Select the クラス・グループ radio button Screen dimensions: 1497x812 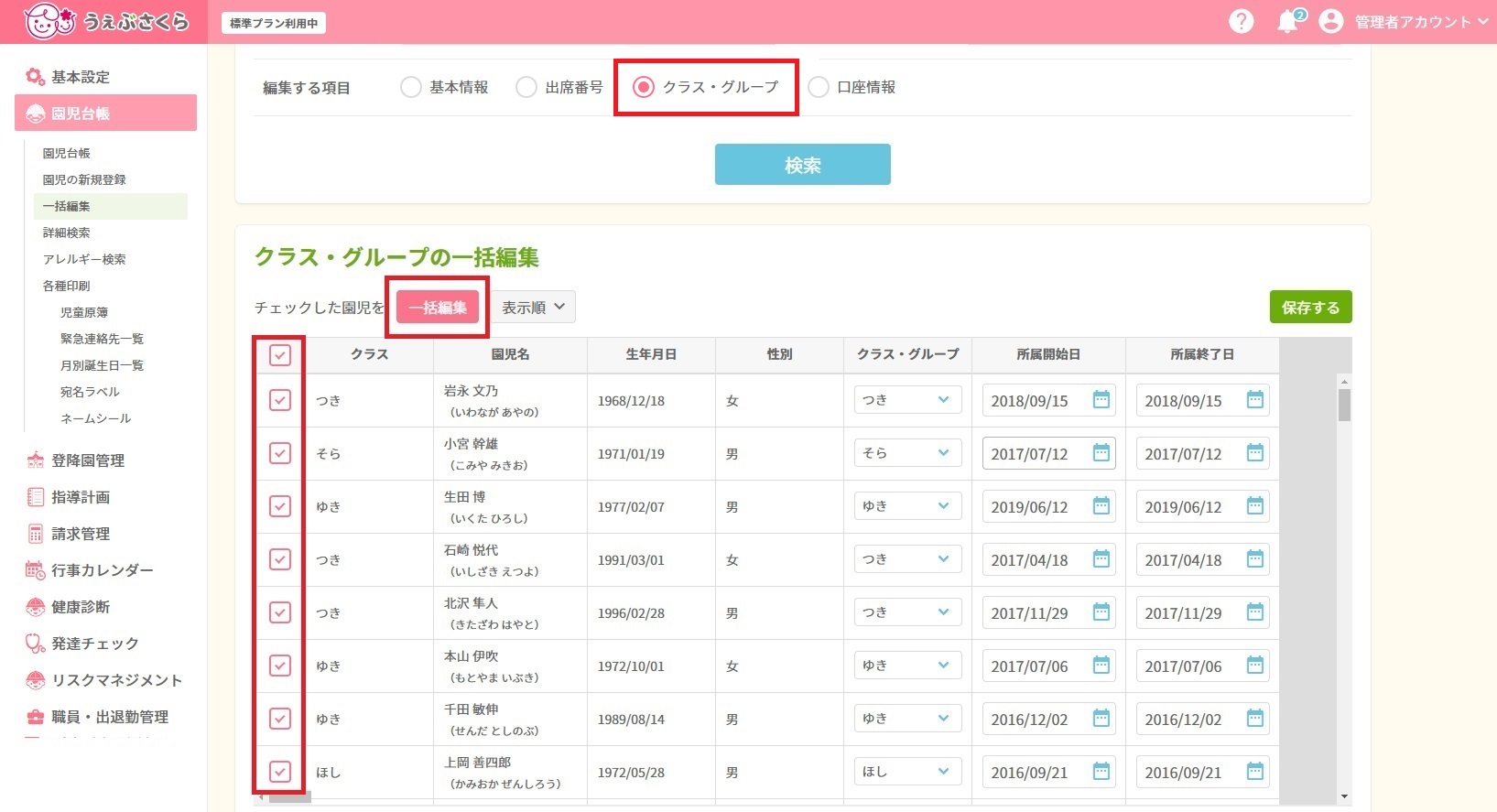644,87
